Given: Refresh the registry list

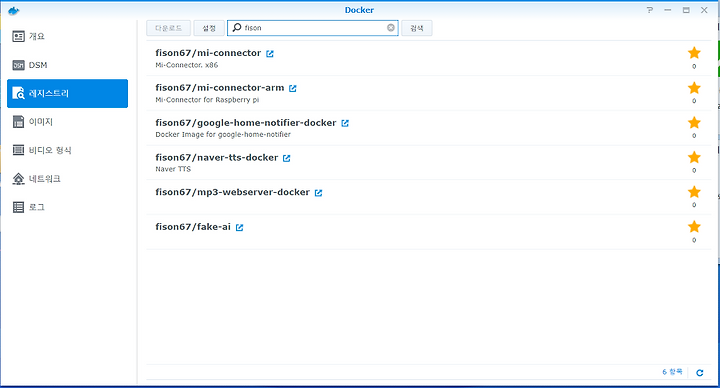Looking at the screenshot, I should click(699, 372).
